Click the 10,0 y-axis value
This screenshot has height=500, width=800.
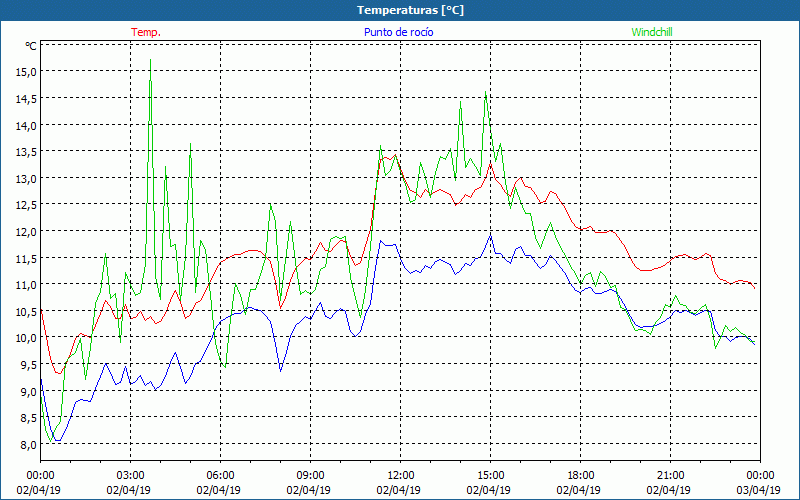27,338
